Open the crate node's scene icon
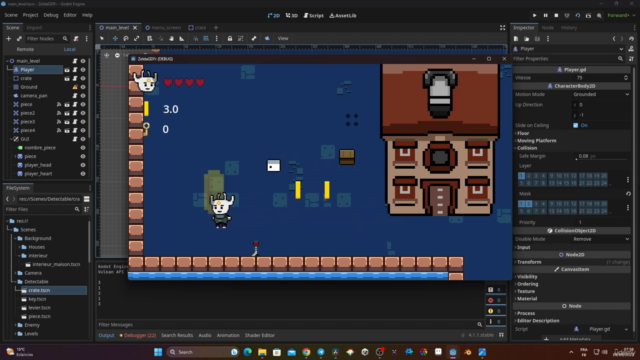This screenshot has width=640, height=360. pos(67,78)
